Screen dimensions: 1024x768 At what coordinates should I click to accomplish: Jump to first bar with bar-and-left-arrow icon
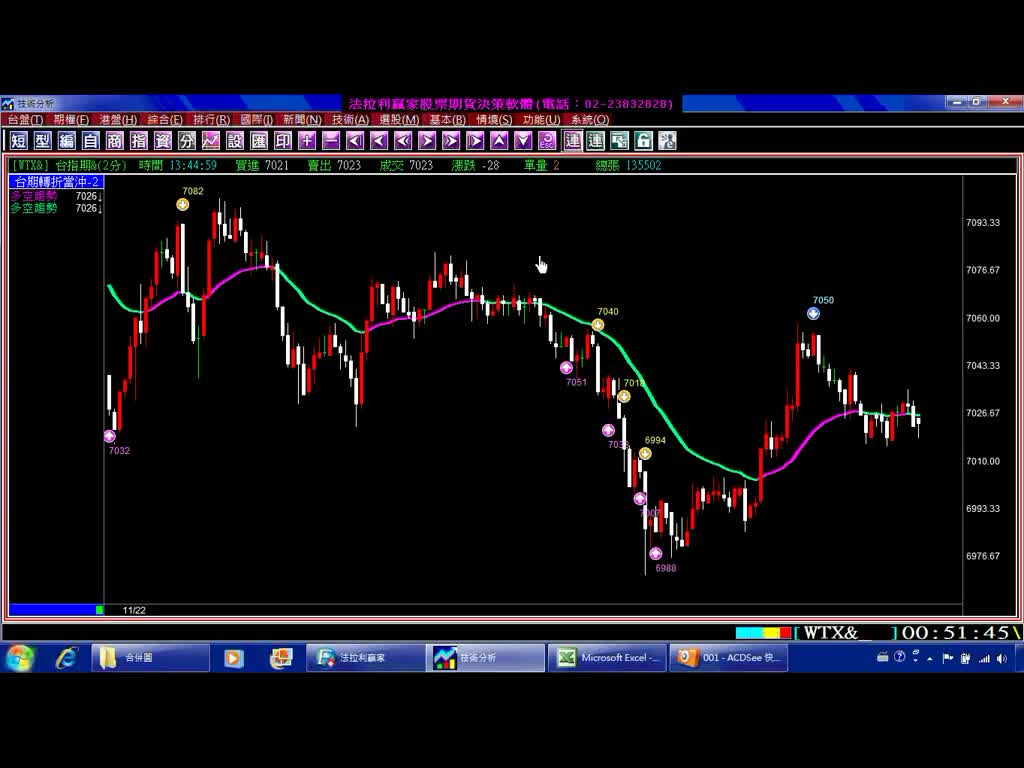pos(355,140)
